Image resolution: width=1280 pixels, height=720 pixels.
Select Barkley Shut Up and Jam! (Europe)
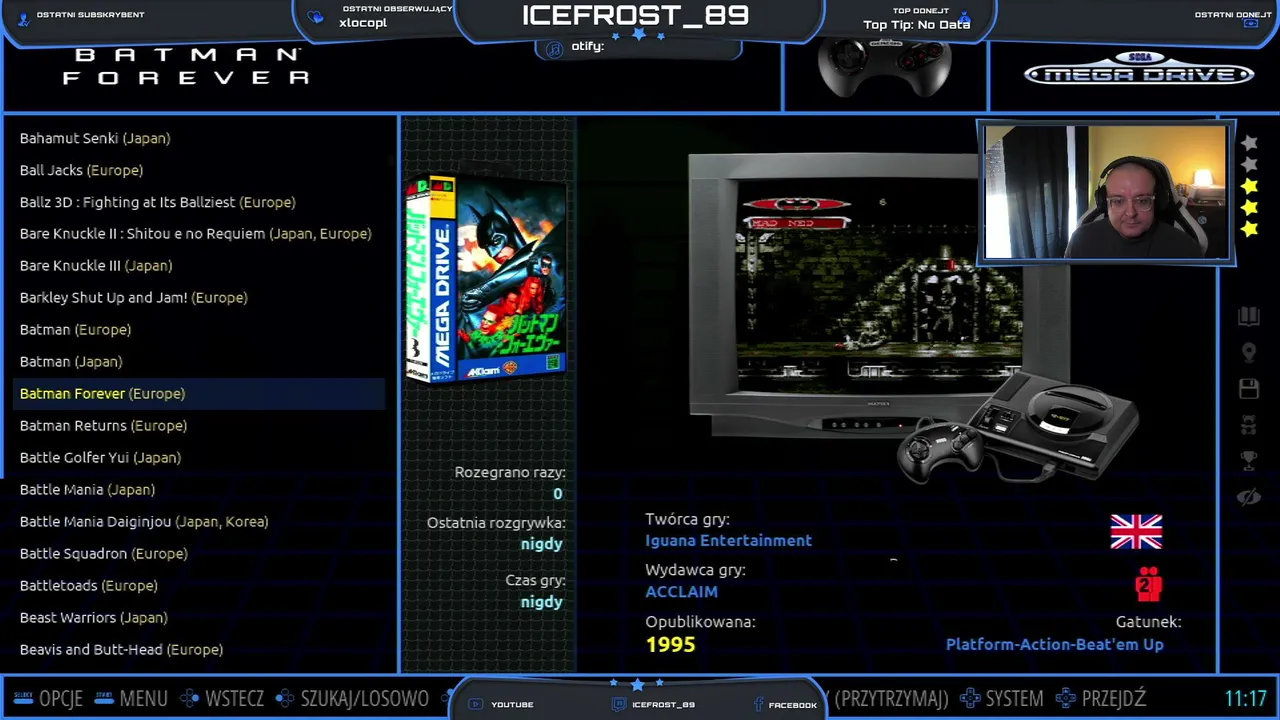coord(134,298)
